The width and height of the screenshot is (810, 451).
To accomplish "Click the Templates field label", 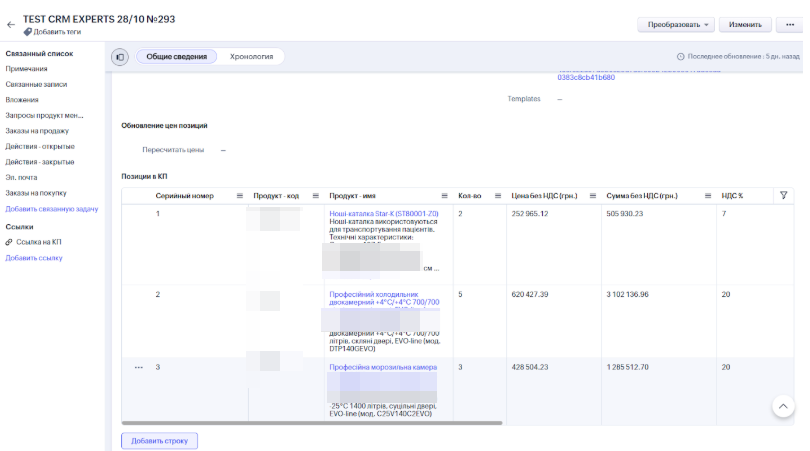I will pyautogui.click(x=524, y=99).
